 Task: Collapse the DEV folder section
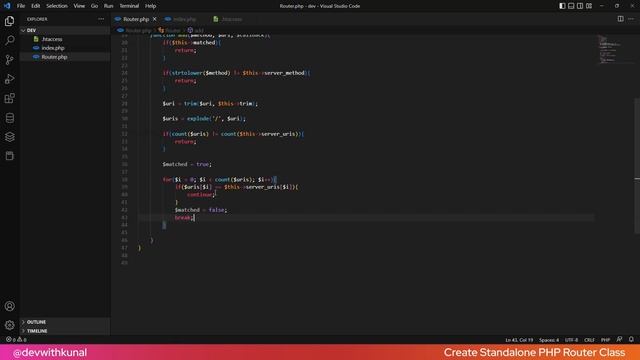(x=64, y=30)
